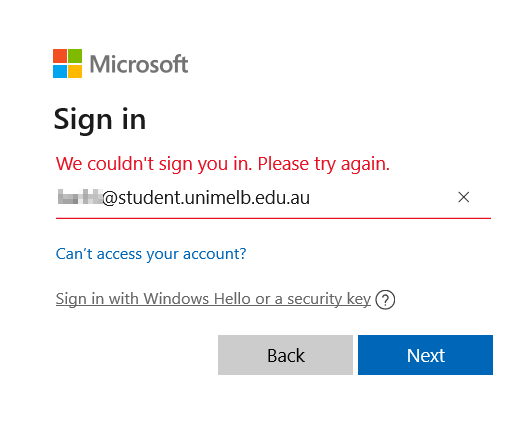Click the empty area right of the email text
532x427 pixels.
tap(383, 197)
